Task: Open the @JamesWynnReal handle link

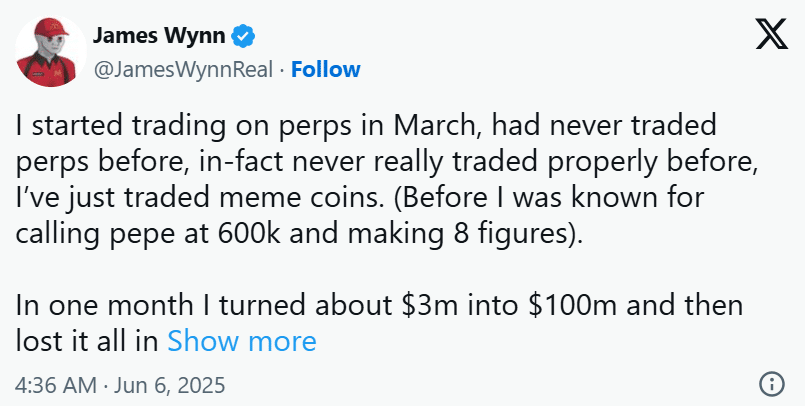Action: coord(183,69)
